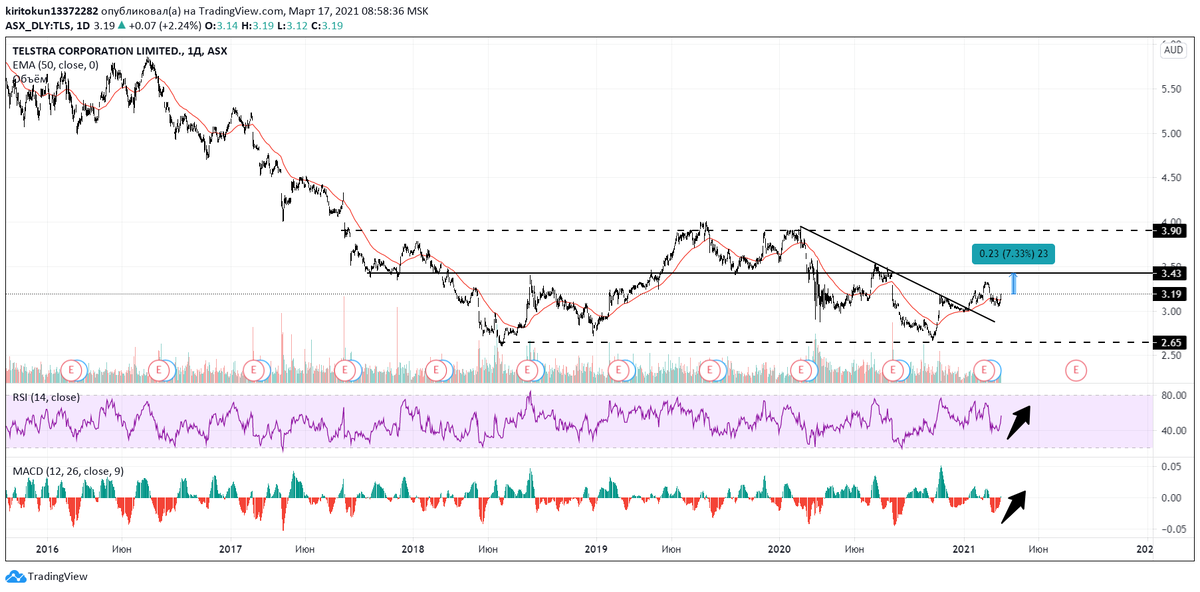Click the -0.05 MACD axis value
1200x592 pixels.
click(x=1174, y=529)
